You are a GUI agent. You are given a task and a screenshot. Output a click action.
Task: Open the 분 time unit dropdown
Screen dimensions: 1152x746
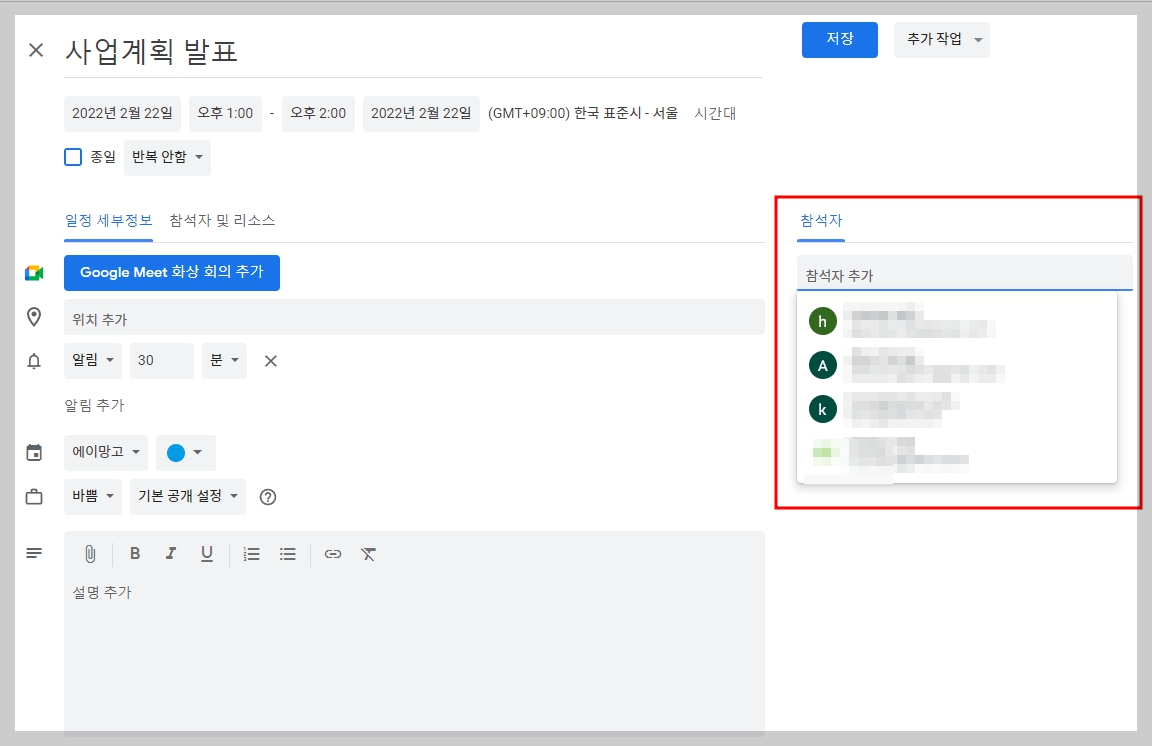[224, 361]
